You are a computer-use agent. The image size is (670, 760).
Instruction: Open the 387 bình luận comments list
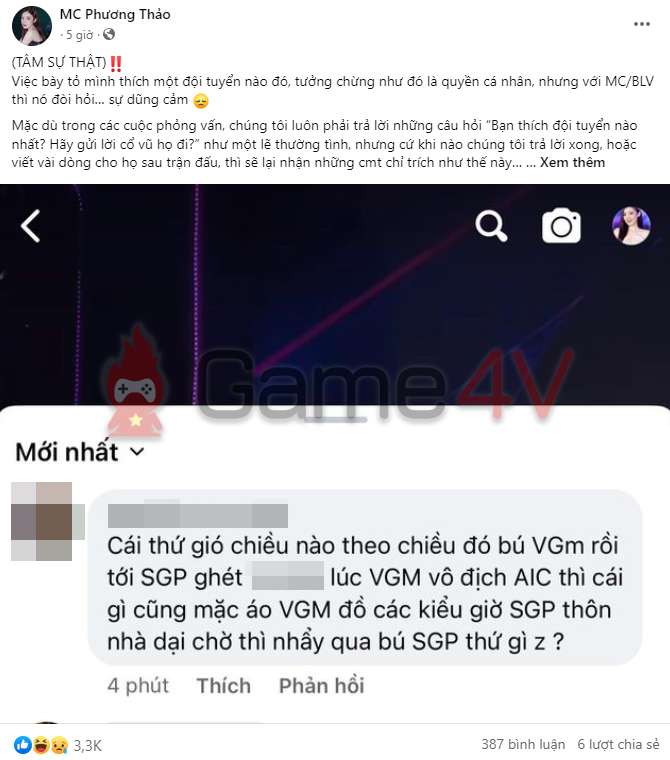(x=523, y=744)
